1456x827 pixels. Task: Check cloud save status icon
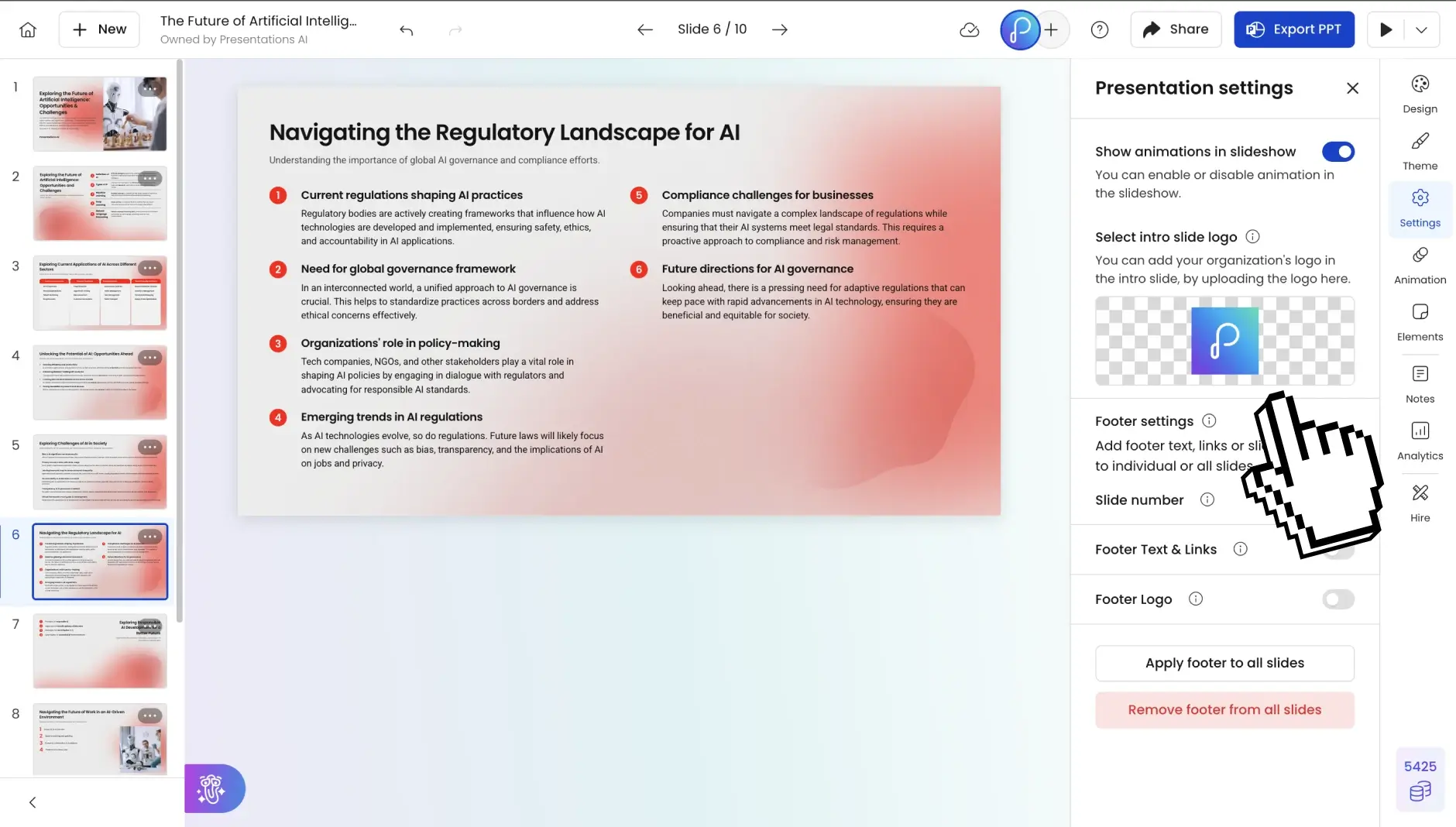(x=969, y=29)
